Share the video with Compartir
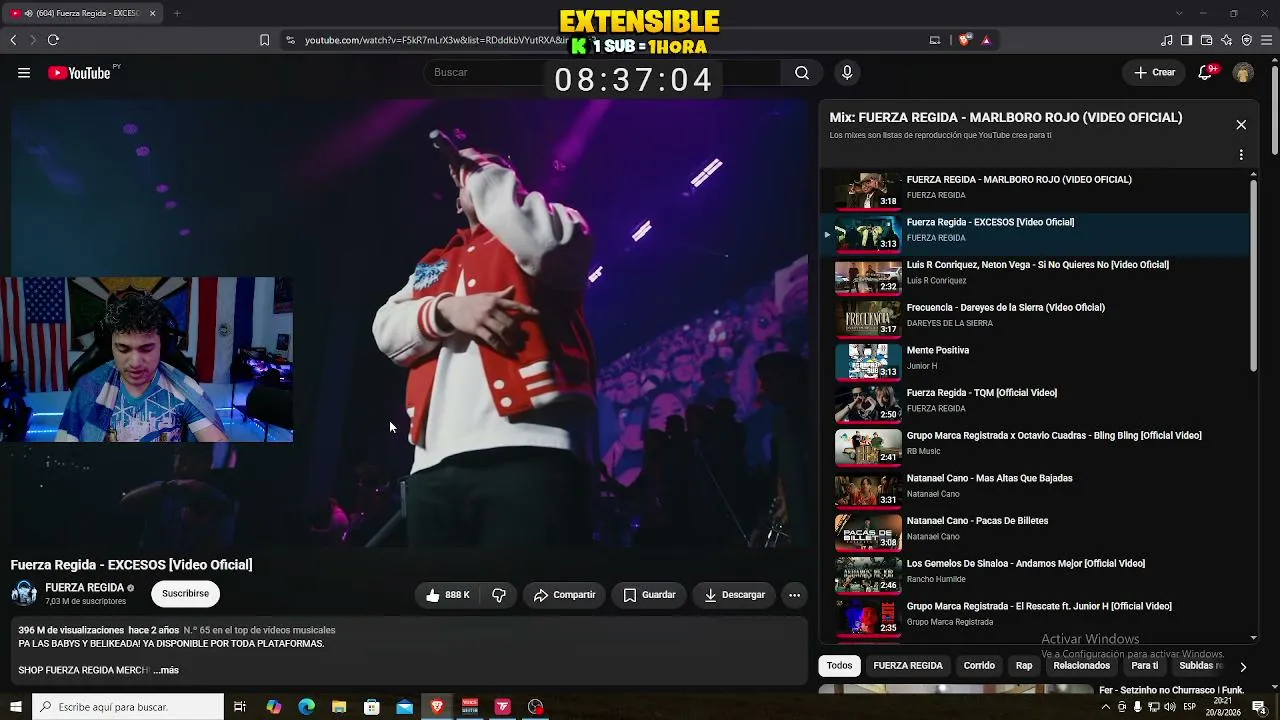 point(564,595)
